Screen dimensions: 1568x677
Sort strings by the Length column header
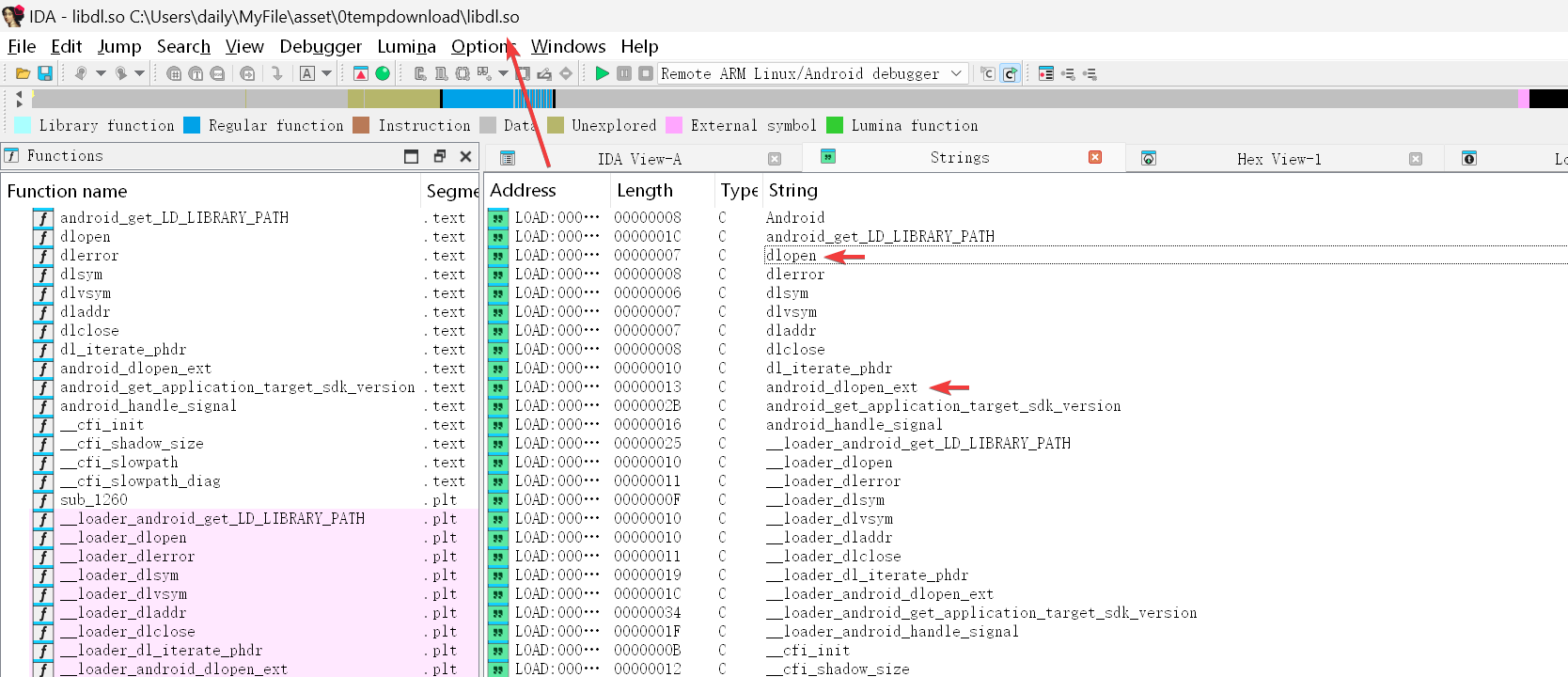click(x=645, y=190)
